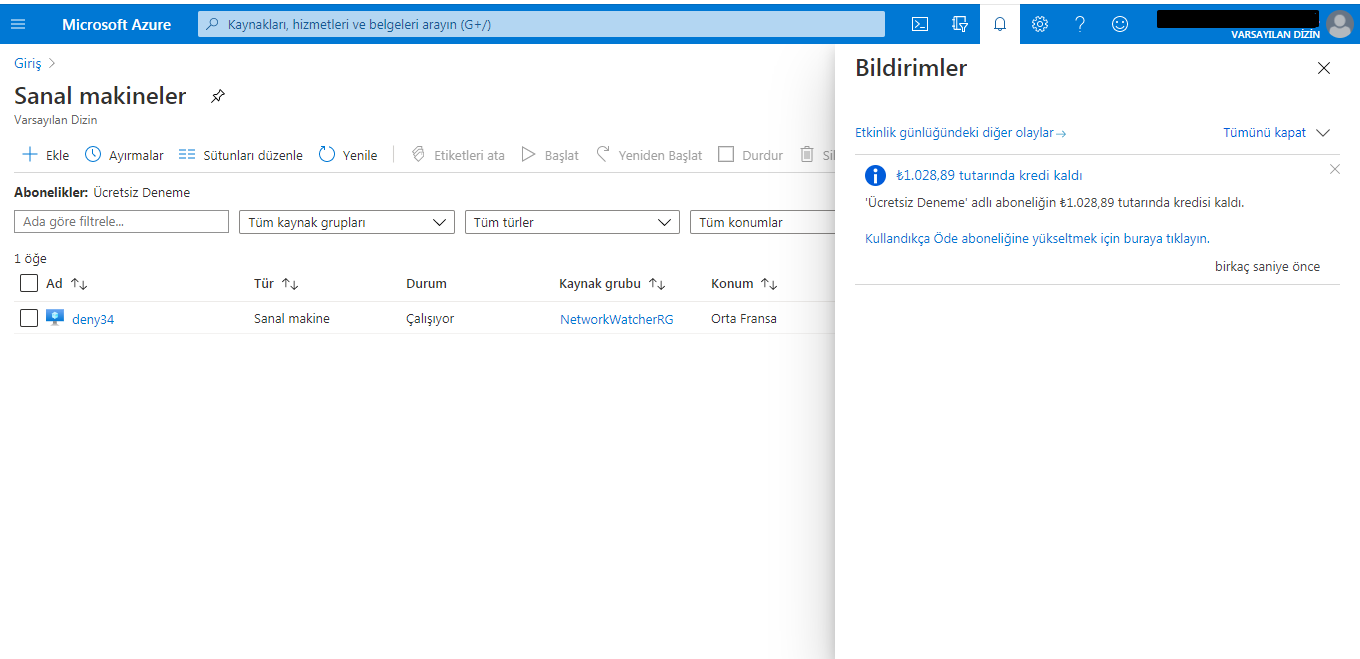Expand the Tümünü kapat chevron

point(1324,133)
